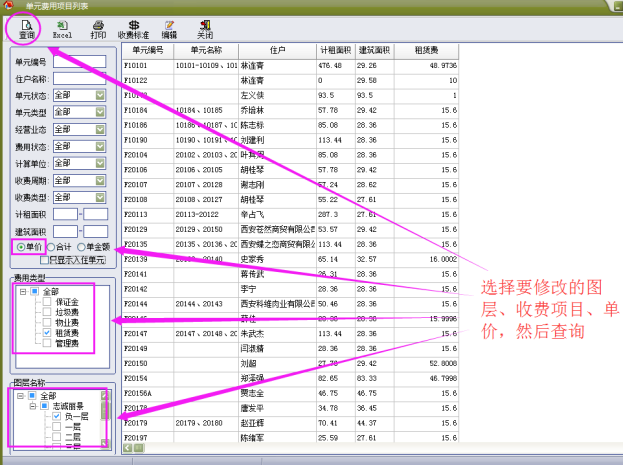Sort by the 住户 column header
This screenshot has width=624, height=466.
tap(277, 51)
